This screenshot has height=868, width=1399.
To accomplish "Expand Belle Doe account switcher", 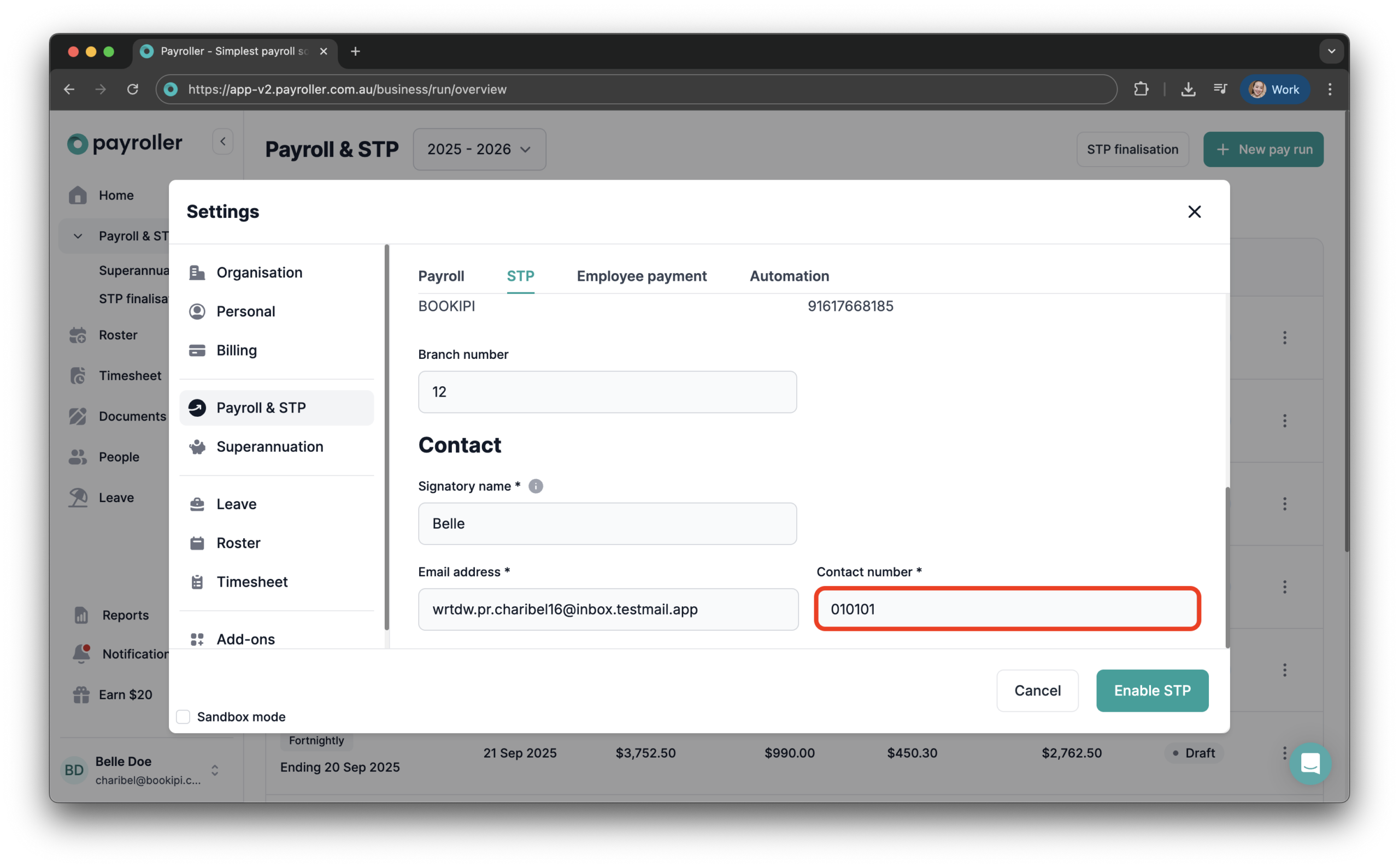I will pyautogui.click(x=215, y=770).
